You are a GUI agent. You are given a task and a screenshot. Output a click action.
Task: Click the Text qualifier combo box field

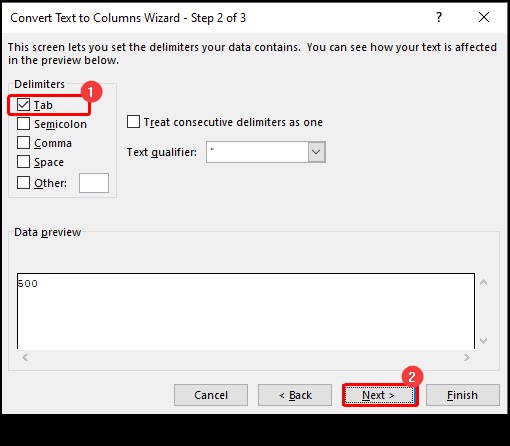tap(266, 152)
